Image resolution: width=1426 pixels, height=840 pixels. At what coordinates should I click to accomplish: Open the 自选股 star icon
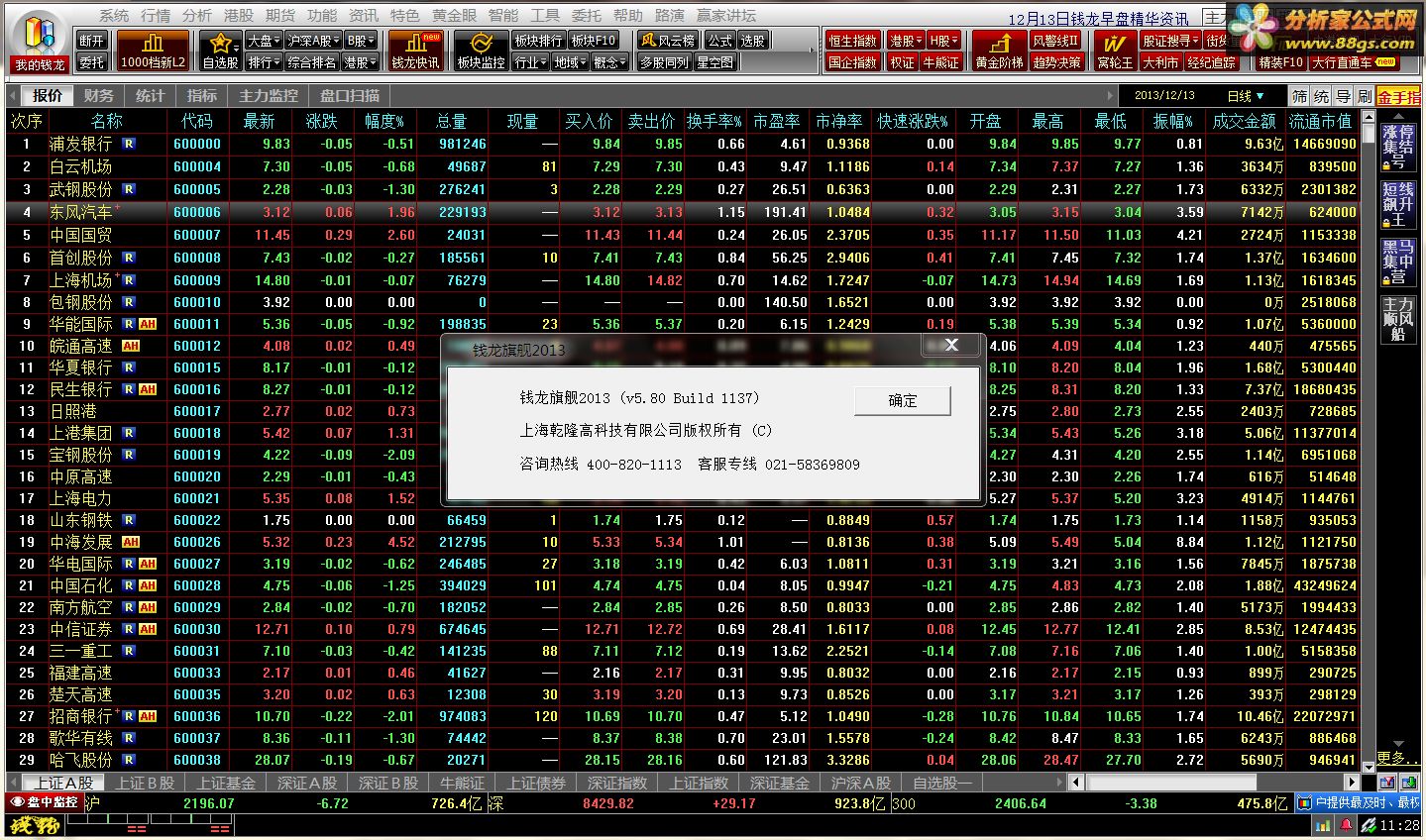click(220, 52)
